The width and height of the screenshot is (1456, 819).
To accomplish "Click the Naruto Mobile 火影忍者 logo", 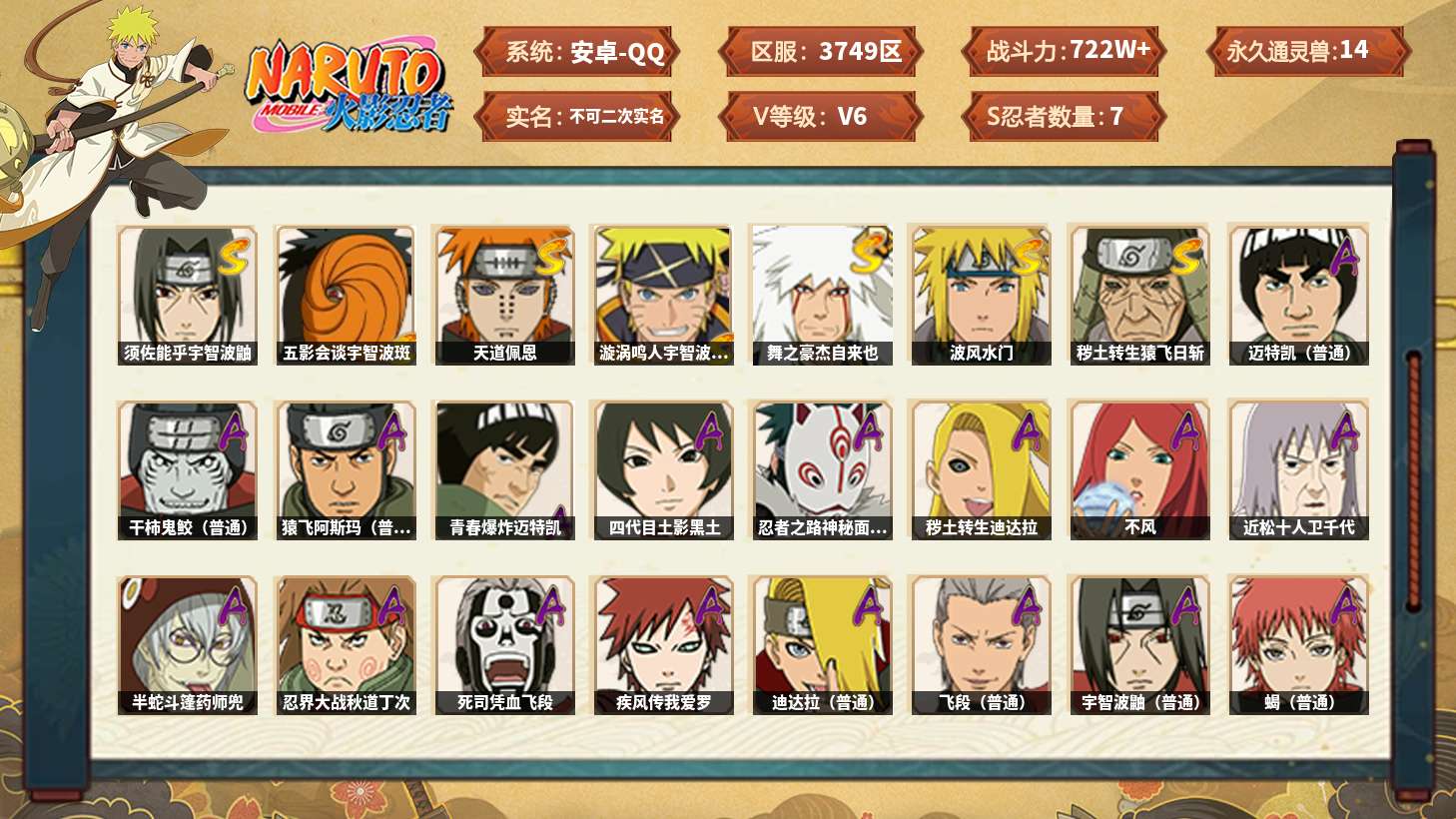I will tap(350, 86).
